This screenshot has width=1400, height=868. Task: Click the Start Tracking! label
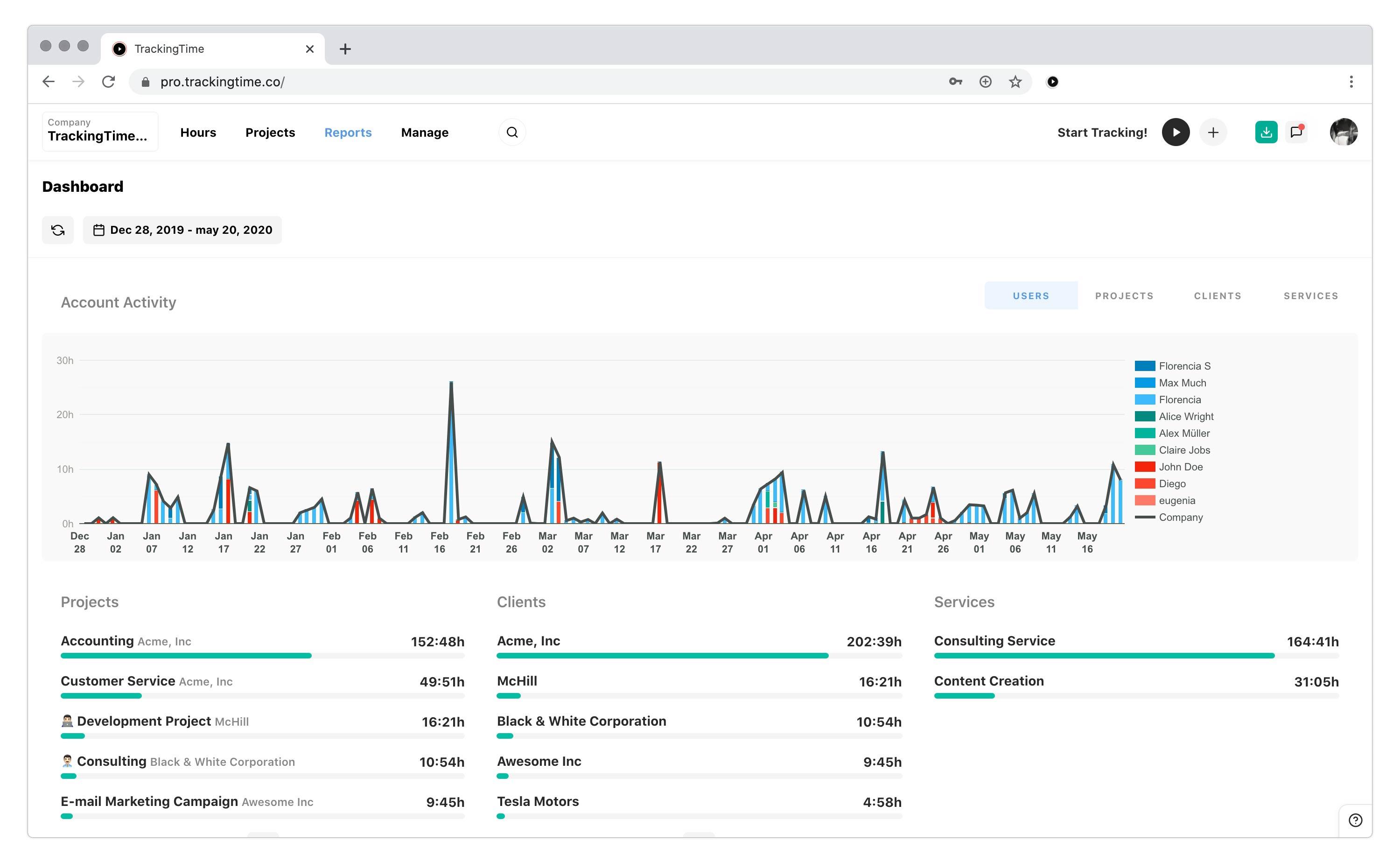click(1102, 133)
